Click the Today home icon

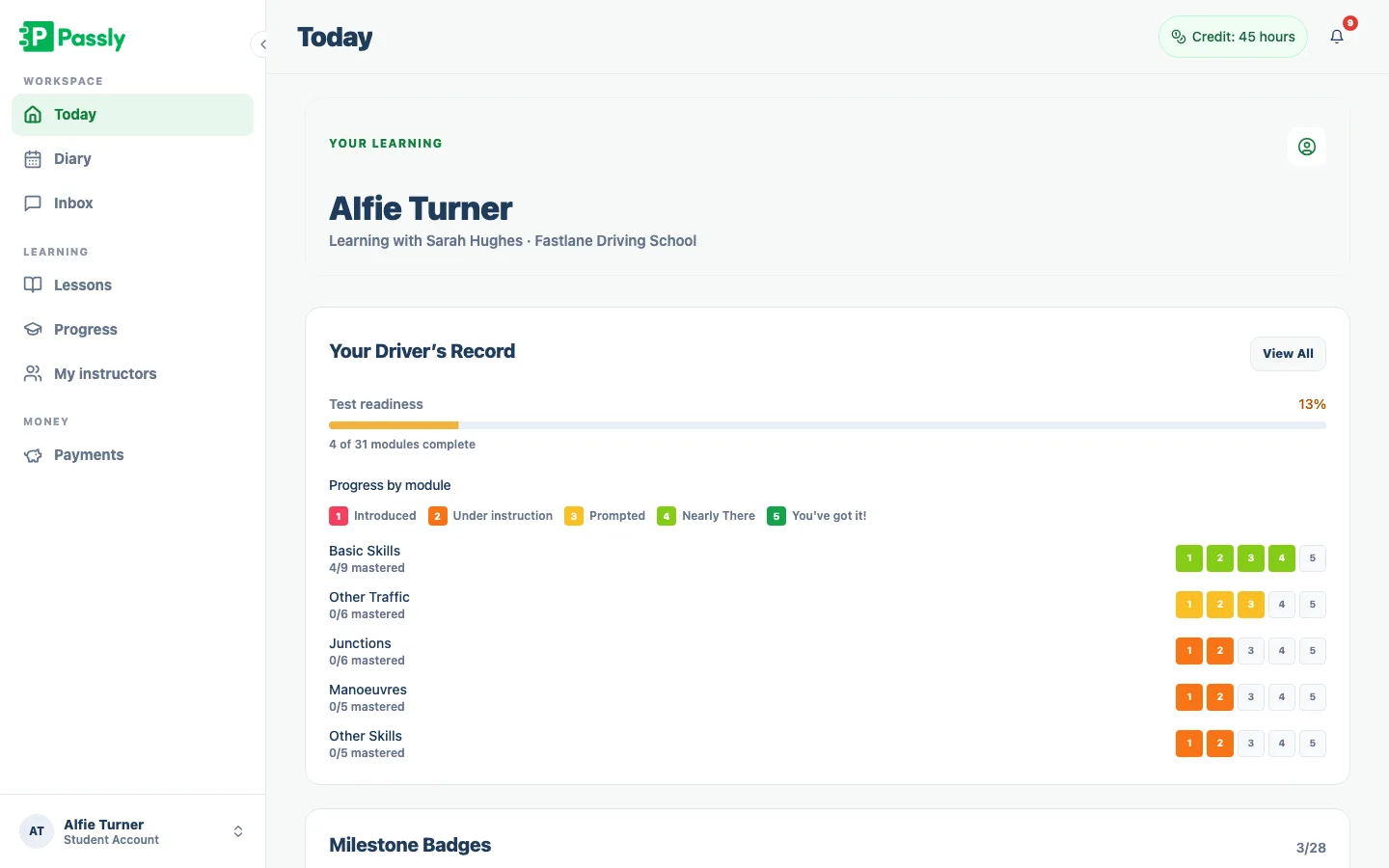[x=33, y=115]
